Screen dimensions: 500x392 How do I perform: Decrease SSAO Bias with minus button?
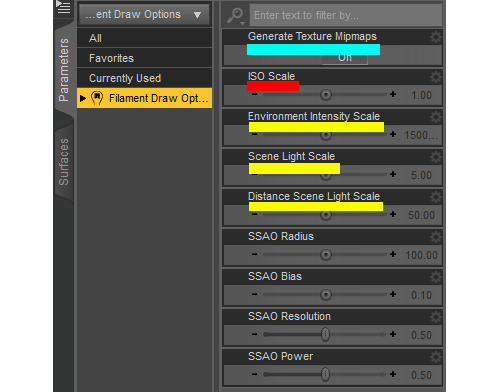[x=254, y=294]
